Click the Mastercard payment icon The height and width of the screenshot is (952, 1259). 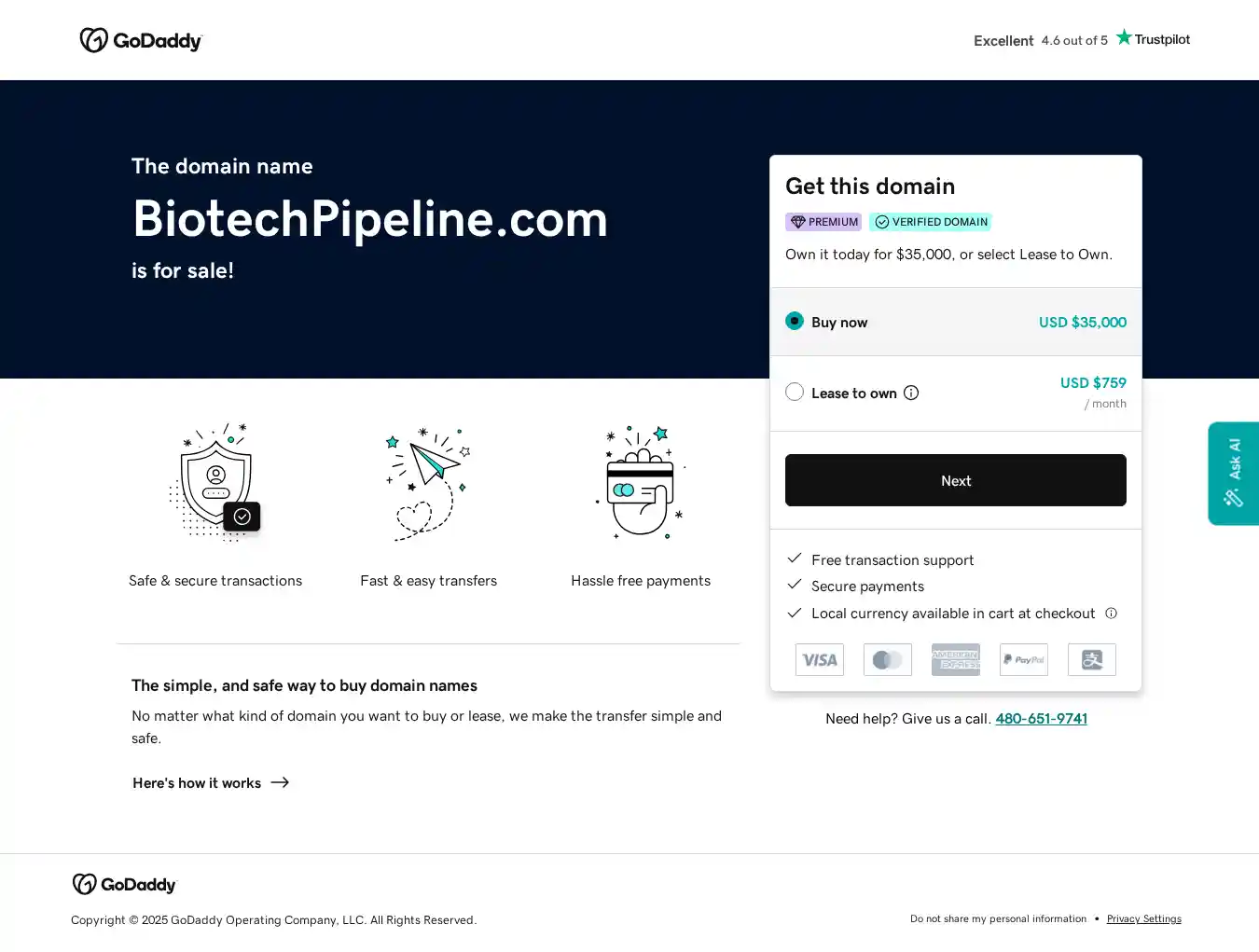(888, 660)
